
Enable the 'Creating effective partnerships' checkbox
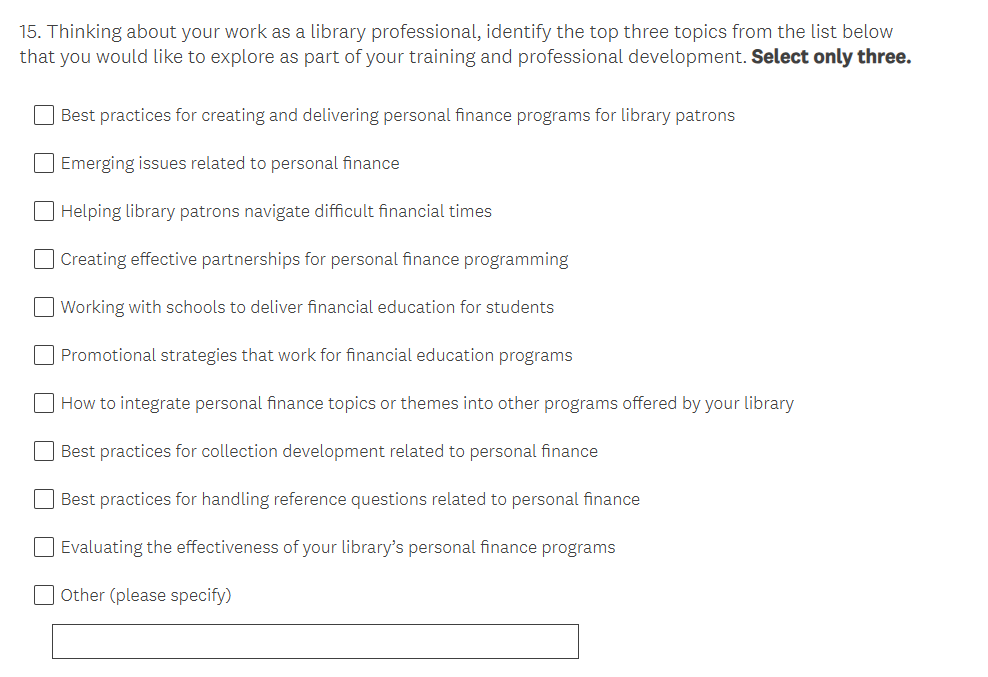click(x=44, y=259)
